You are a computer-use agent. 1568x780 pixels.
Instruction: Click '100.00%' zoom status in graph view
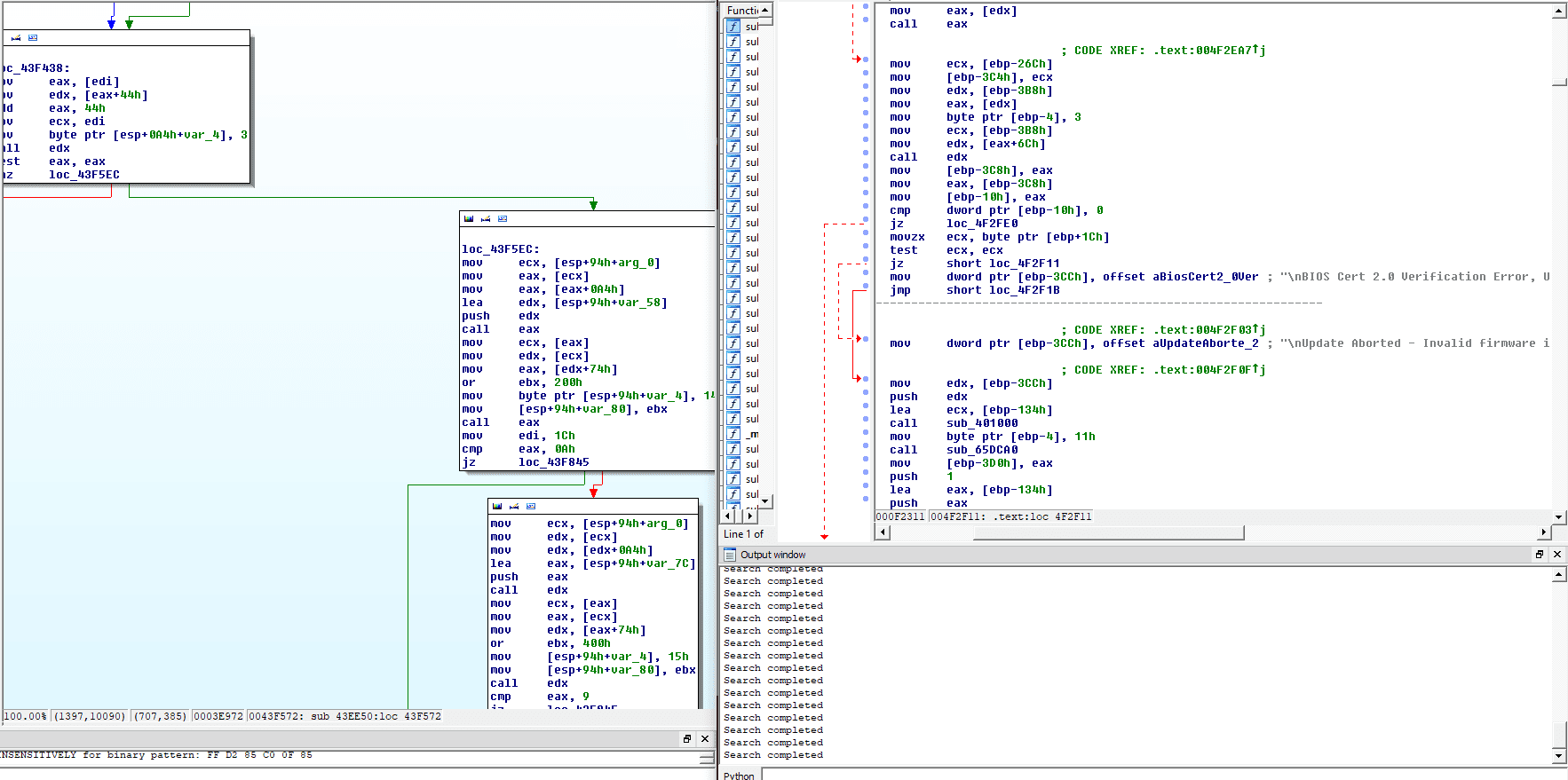click(26, 716)
